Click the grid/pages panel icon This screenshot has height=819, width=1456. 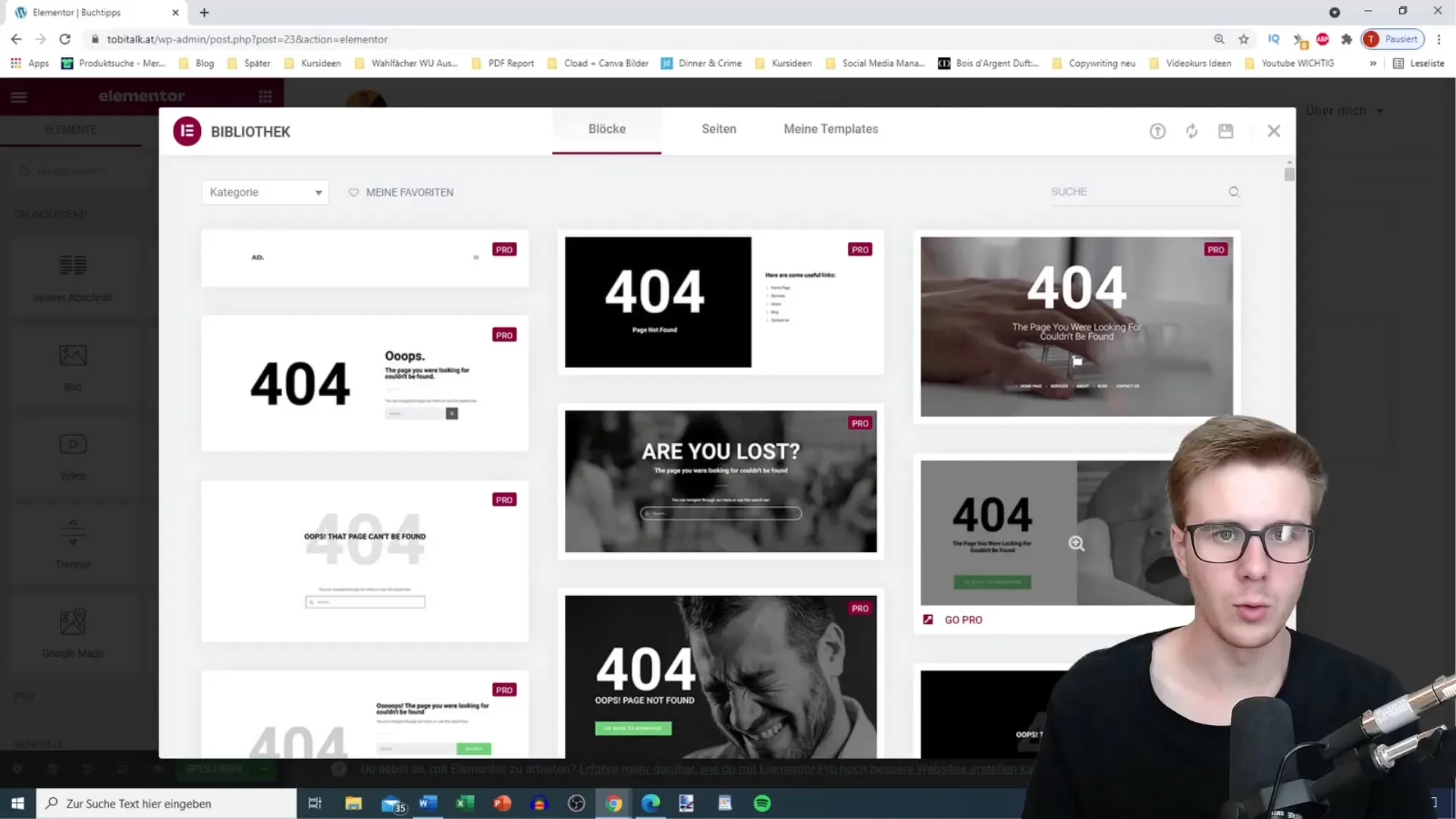tap(265, 96)
